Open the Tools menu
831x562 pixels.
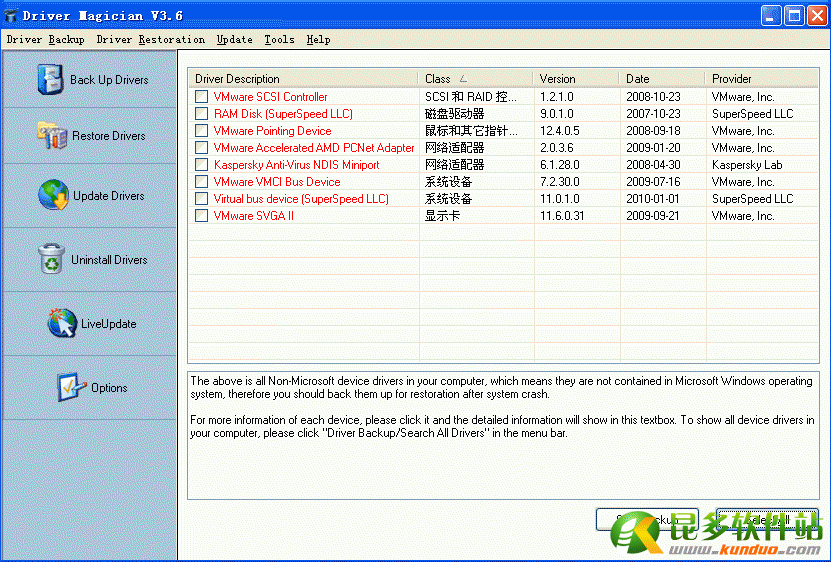pyautogui.click(x=279, y=39)
